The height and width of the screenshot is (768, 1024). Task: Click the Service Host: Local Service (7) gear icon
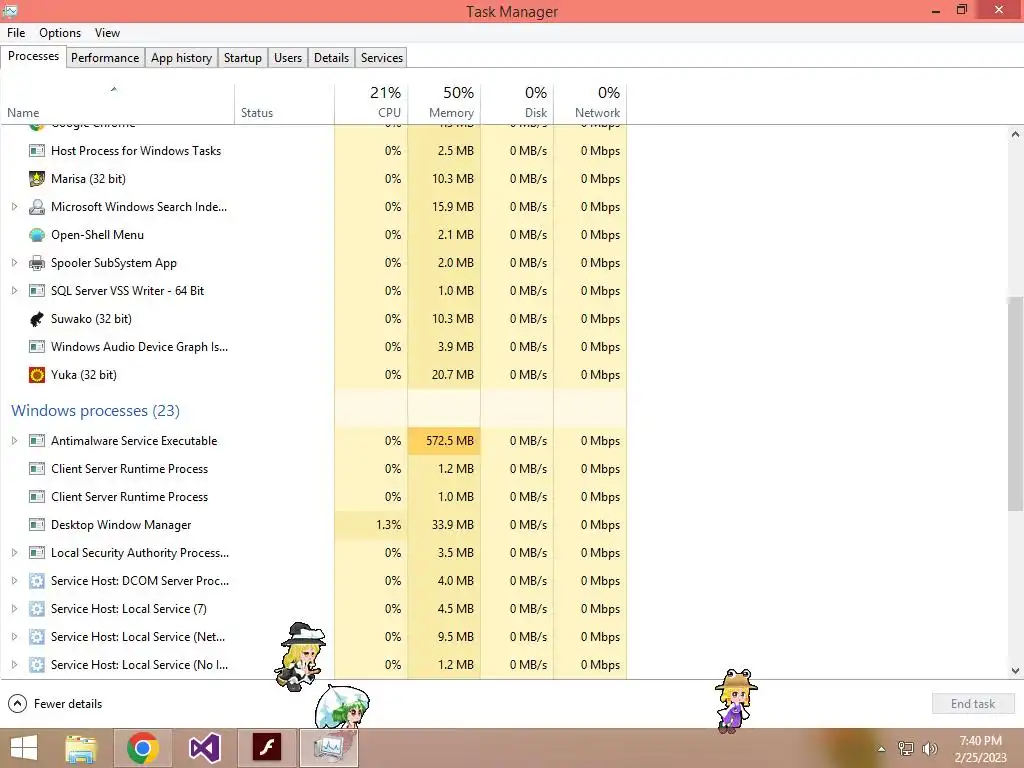pos(37,609)
